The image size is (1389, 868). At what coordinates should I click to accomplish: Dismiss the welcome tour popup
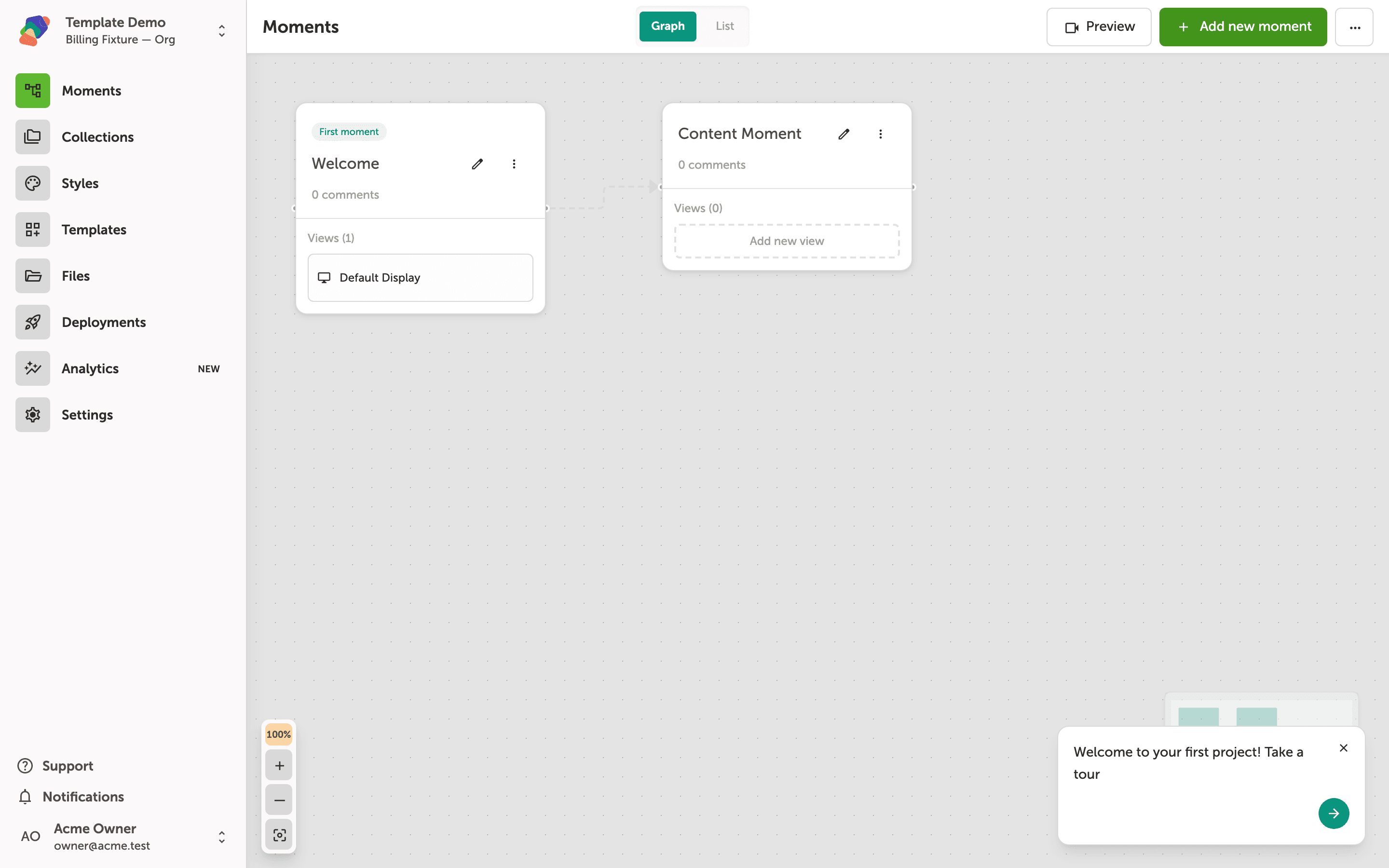[1344, 748]
